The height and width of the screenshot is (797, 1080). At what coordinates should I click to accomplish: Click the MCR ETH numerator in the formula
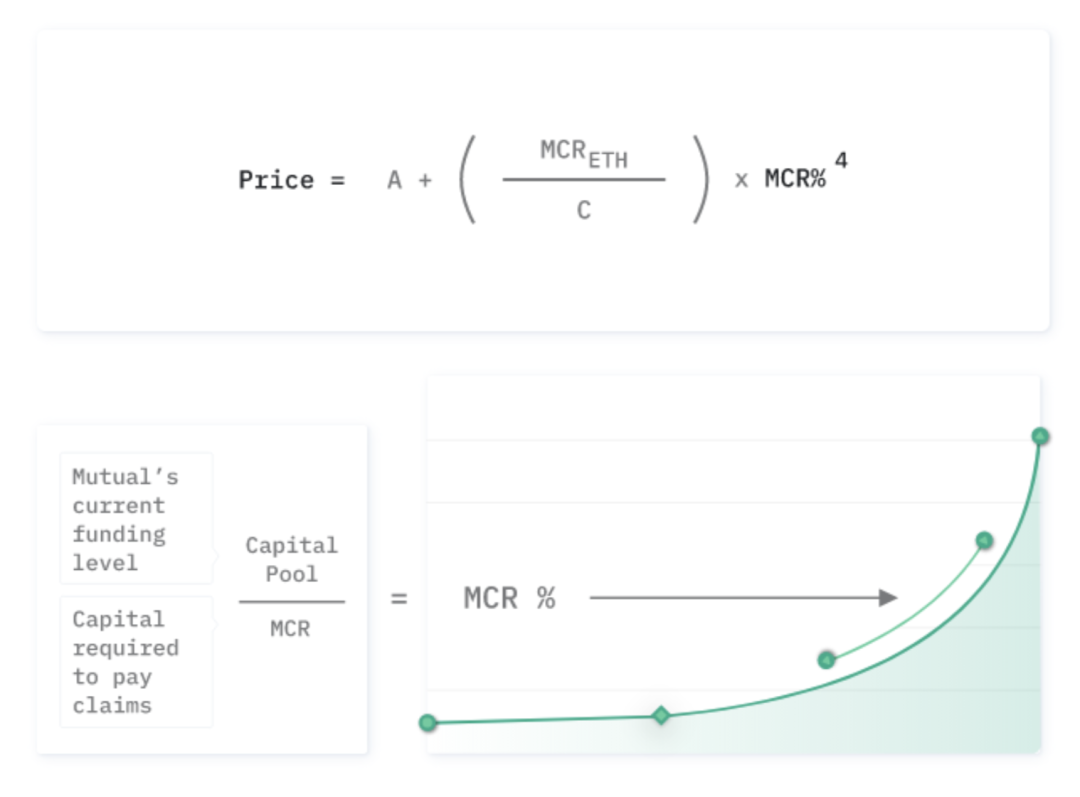584,153
